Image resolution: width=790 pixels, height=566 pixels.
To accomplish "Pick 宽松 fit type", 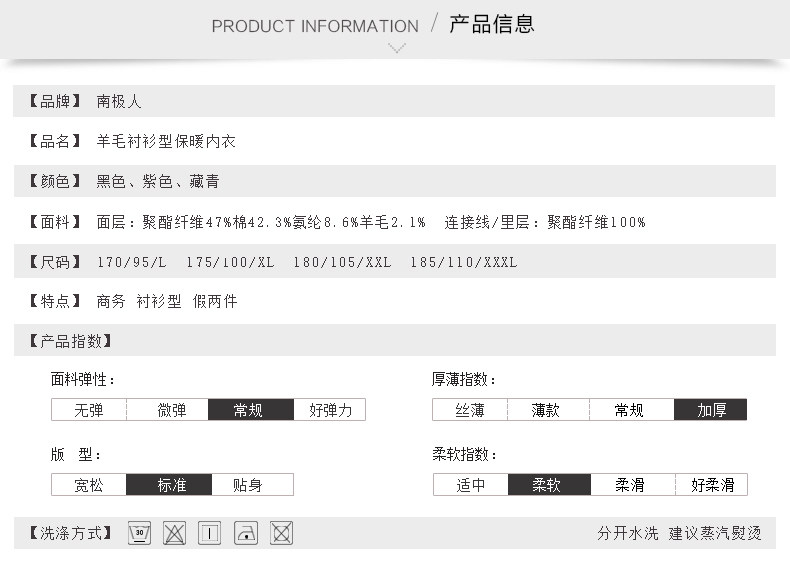I will pos(89,485).
